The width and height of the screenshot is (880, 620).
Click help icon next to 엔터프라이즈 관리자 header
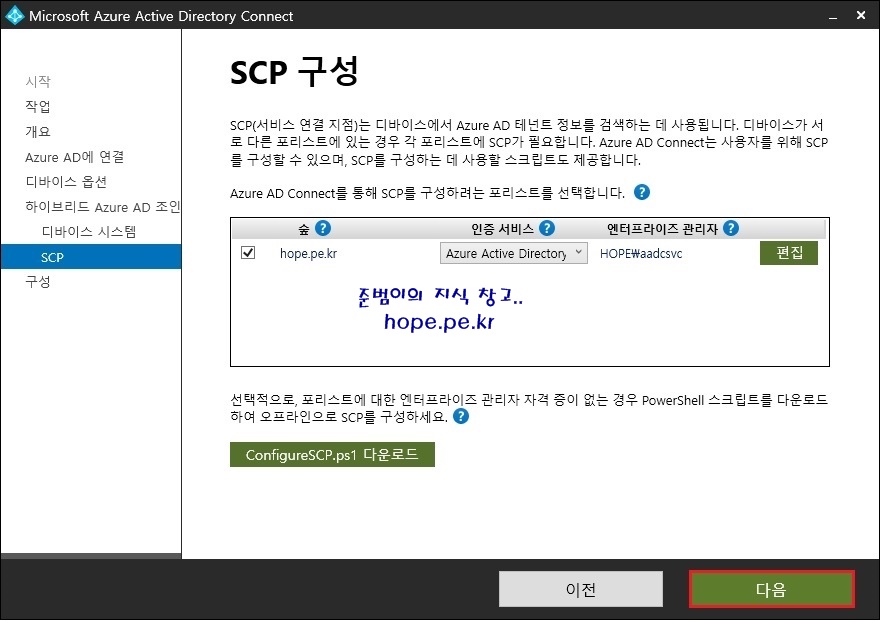click(731, 228)
